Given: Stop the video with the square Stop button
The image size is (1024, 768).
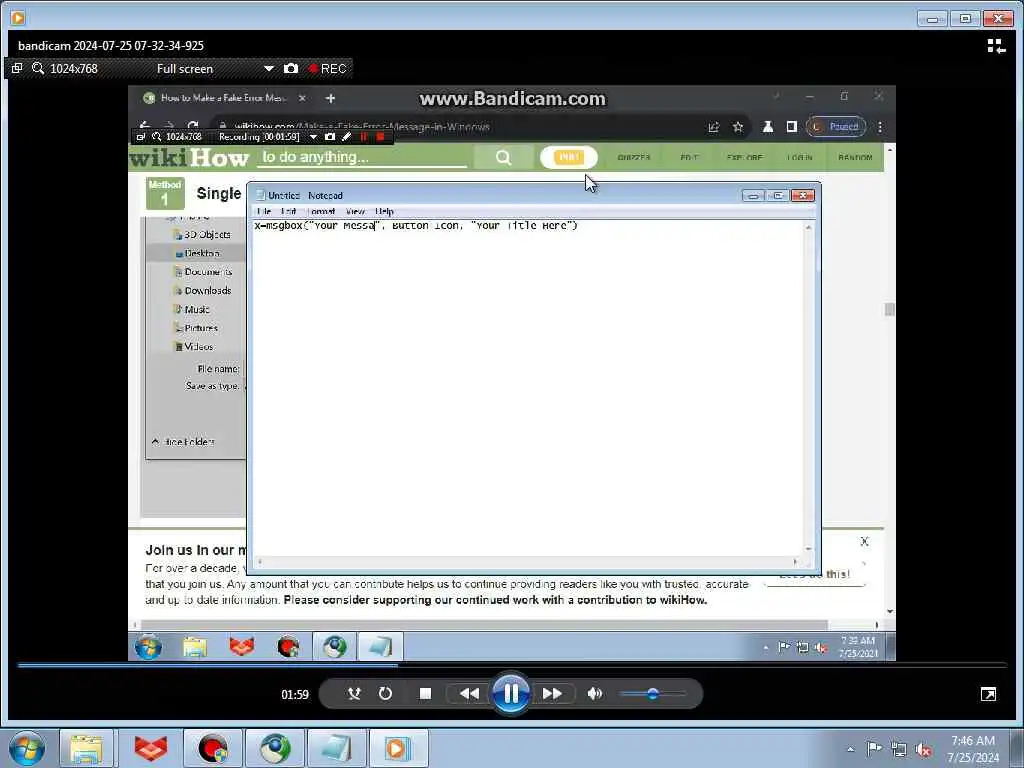Looking at the screenshot, I should [425, 694].
